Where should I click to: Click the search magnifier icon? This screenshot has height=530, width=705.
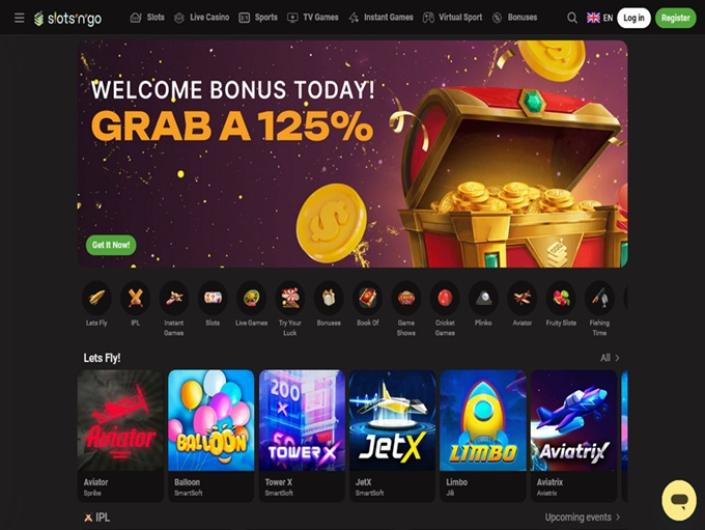571,18
